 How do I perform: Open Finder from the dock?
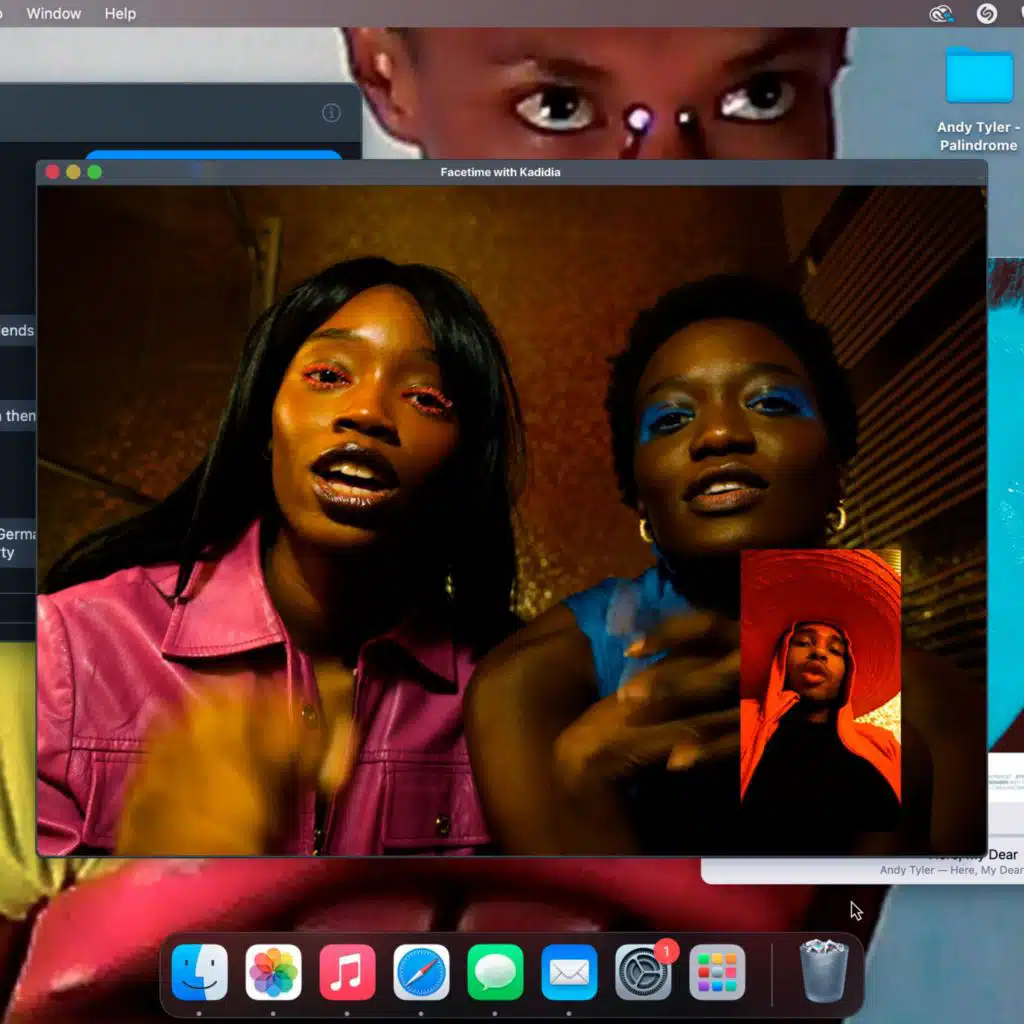pos(200,971)
